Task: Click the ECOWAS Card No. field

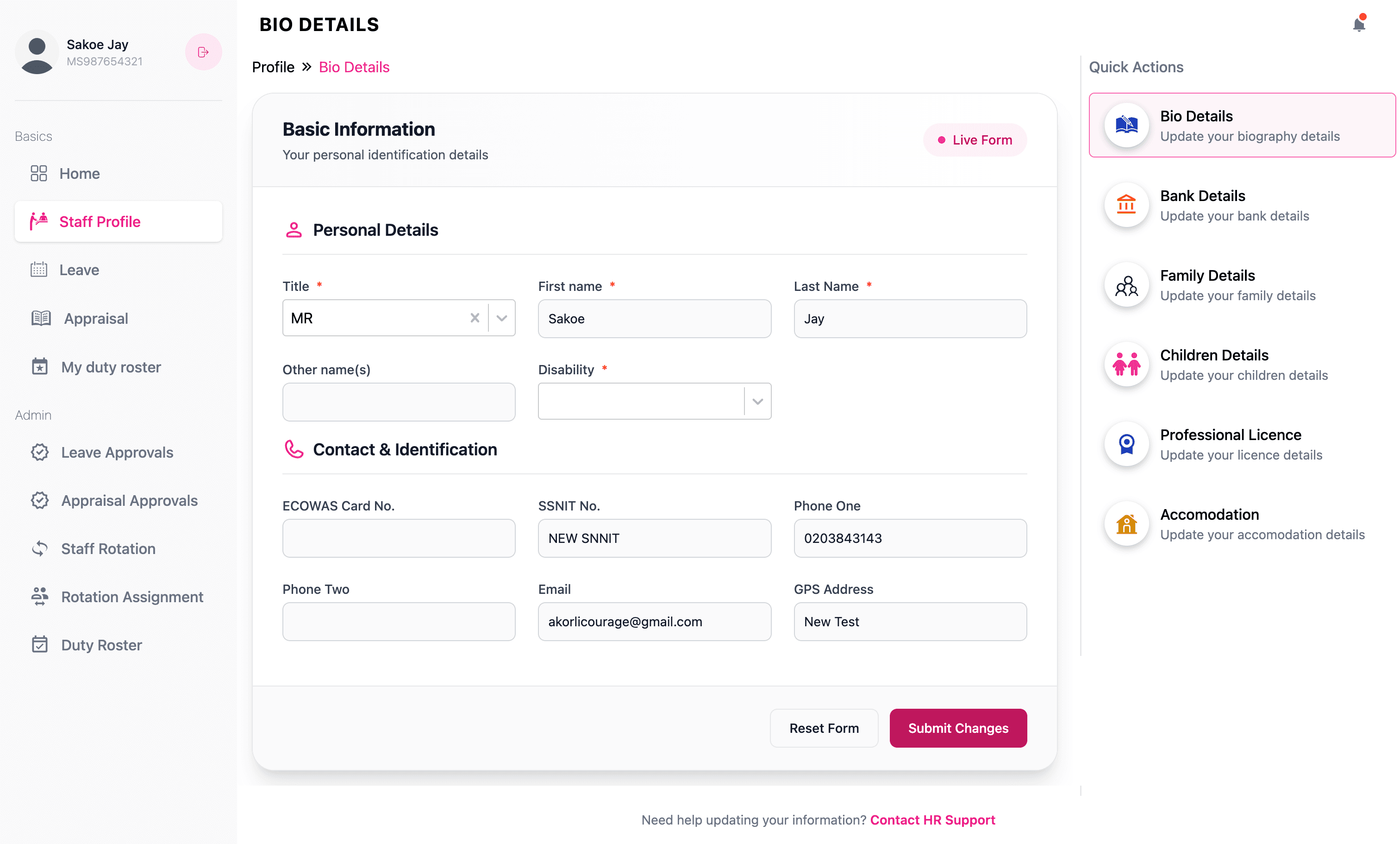Action: coord(399,538)
